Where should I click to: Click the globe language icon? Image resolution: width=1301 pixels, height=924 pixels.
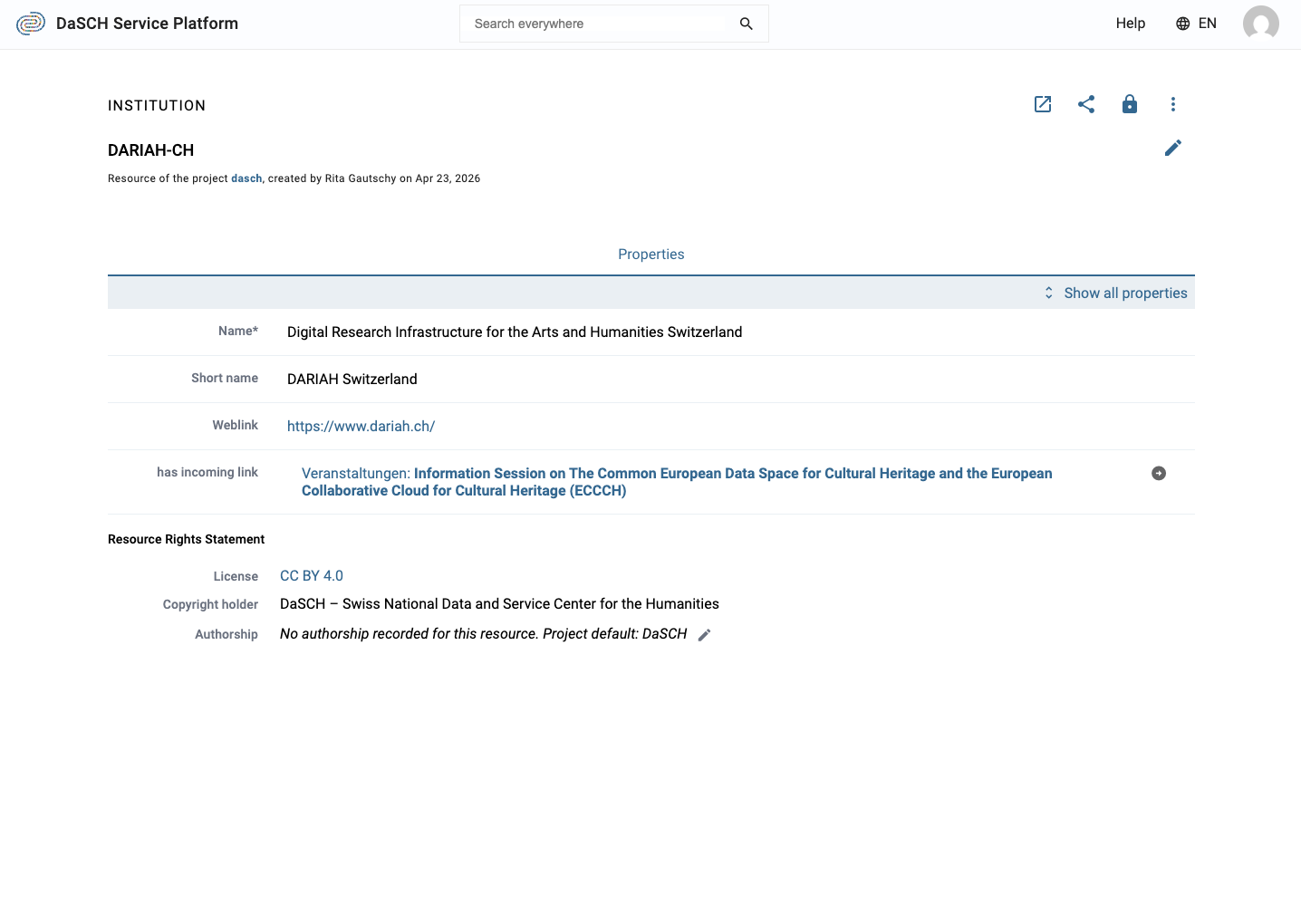point(1182,24)
